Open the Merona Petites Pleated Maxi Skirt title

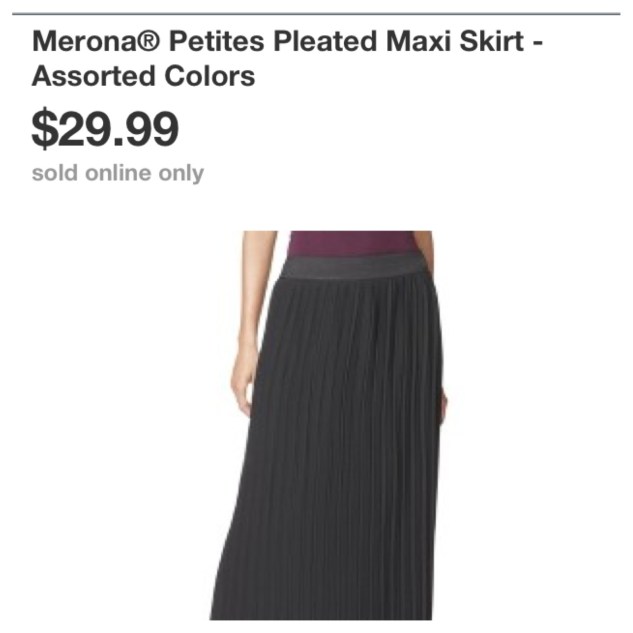pos(287,58)
